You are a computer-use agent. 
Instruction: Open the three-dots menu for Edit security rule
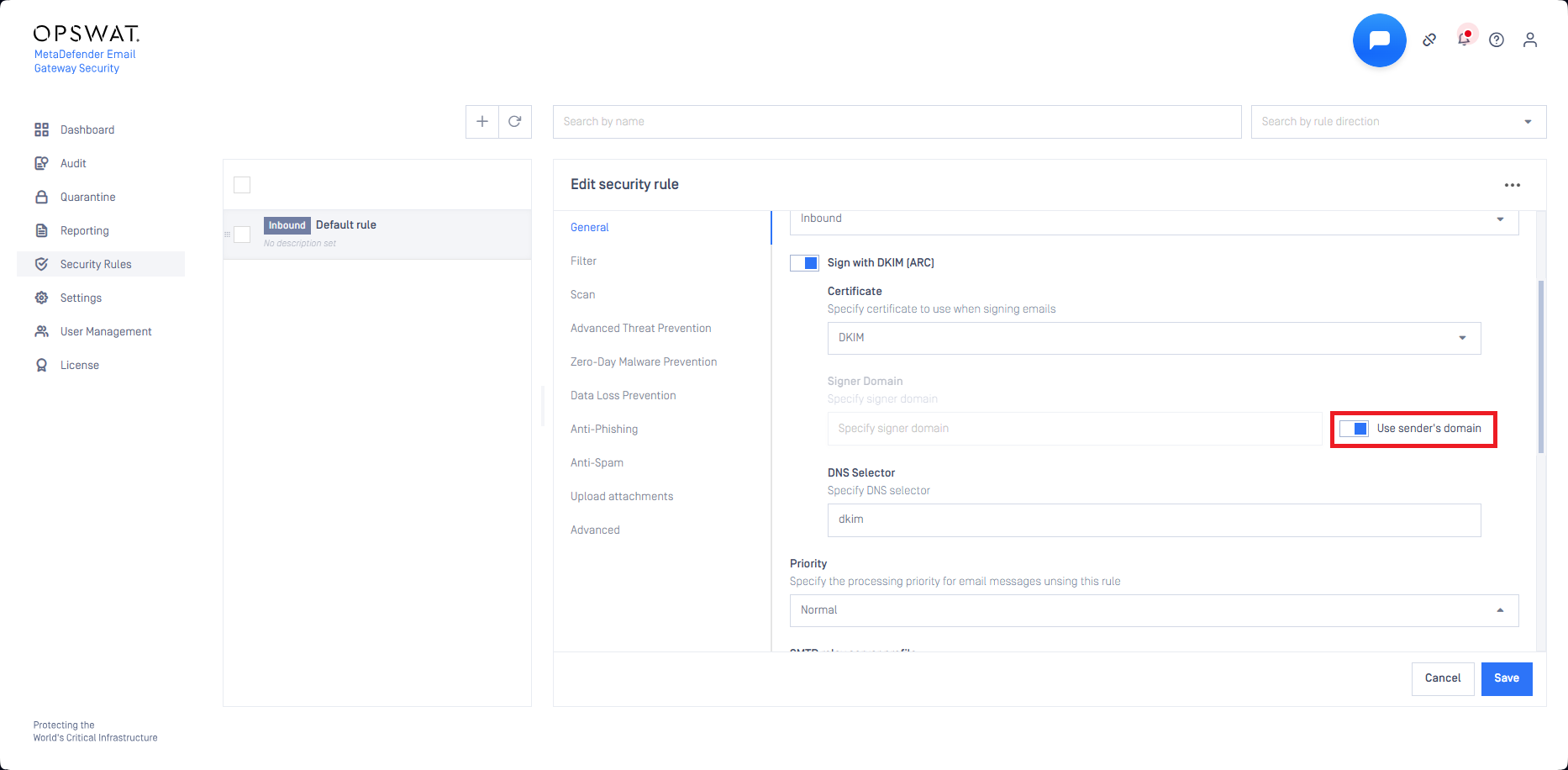coord(1513,185)
